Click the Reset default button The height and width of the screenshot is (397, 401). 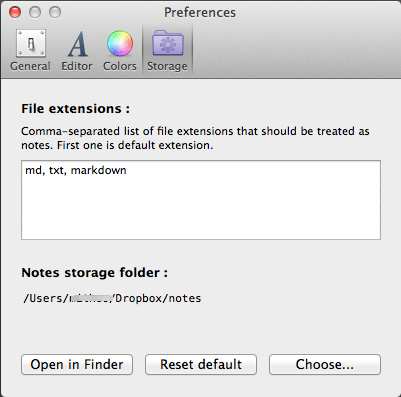click(201, 364)
